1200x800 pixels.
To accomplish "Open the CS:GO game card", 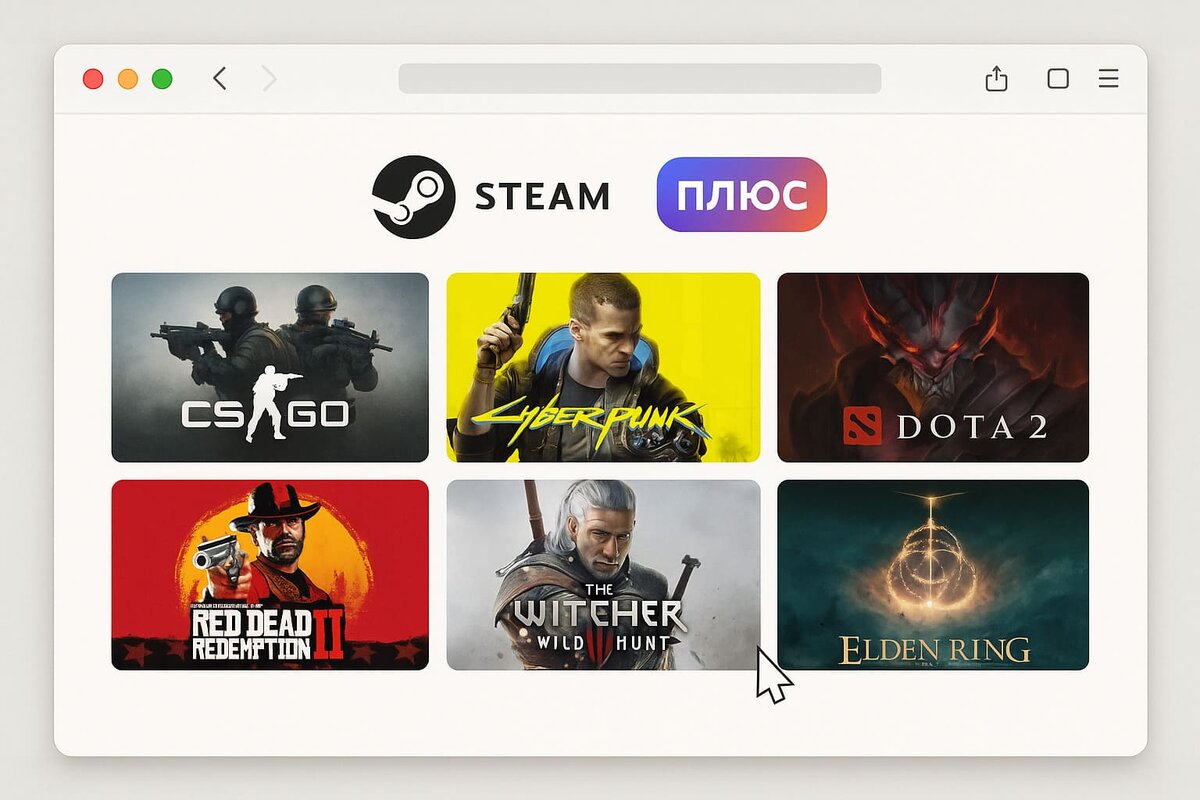I will (270, 367).
